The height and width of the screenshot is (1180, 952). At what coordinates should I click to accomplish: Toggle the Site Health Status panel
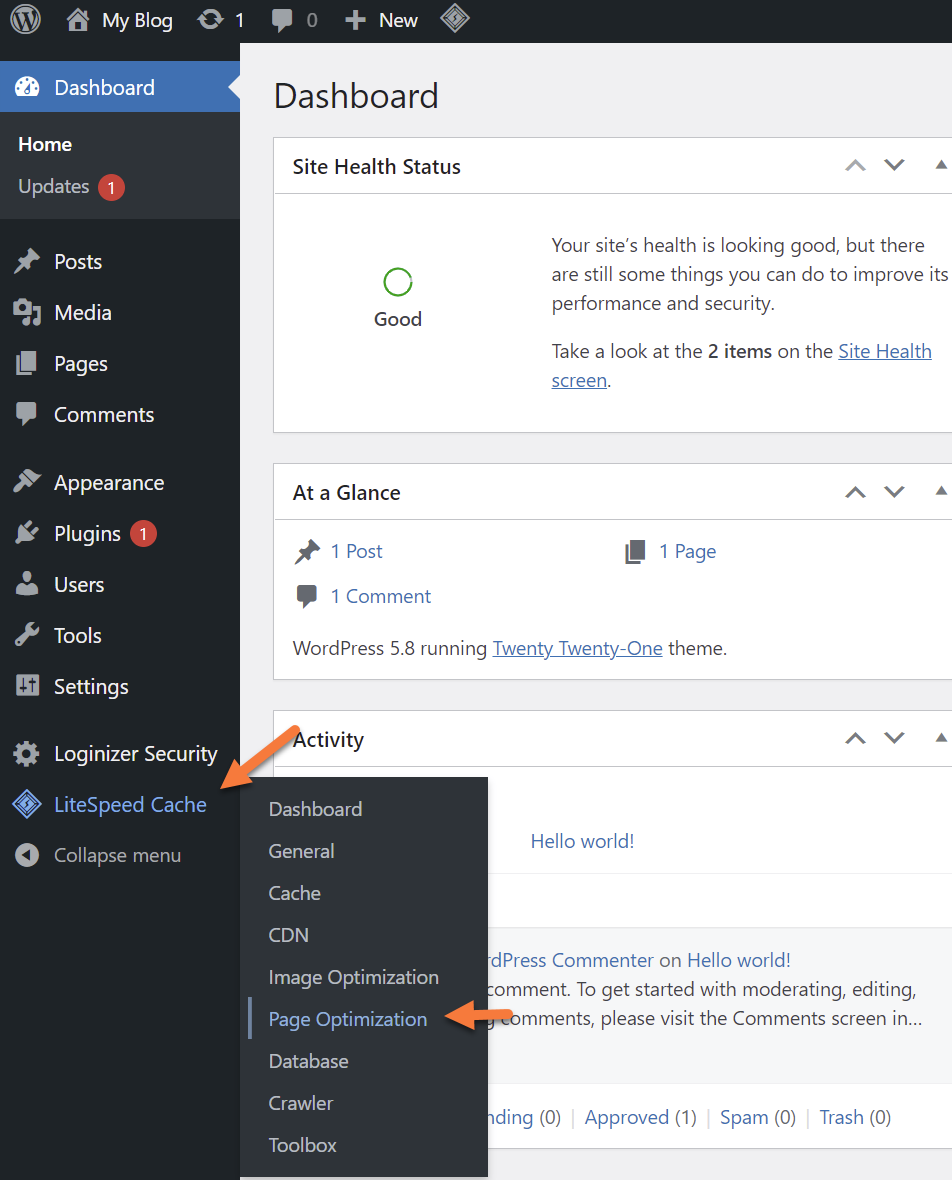(x=940, y=165)
